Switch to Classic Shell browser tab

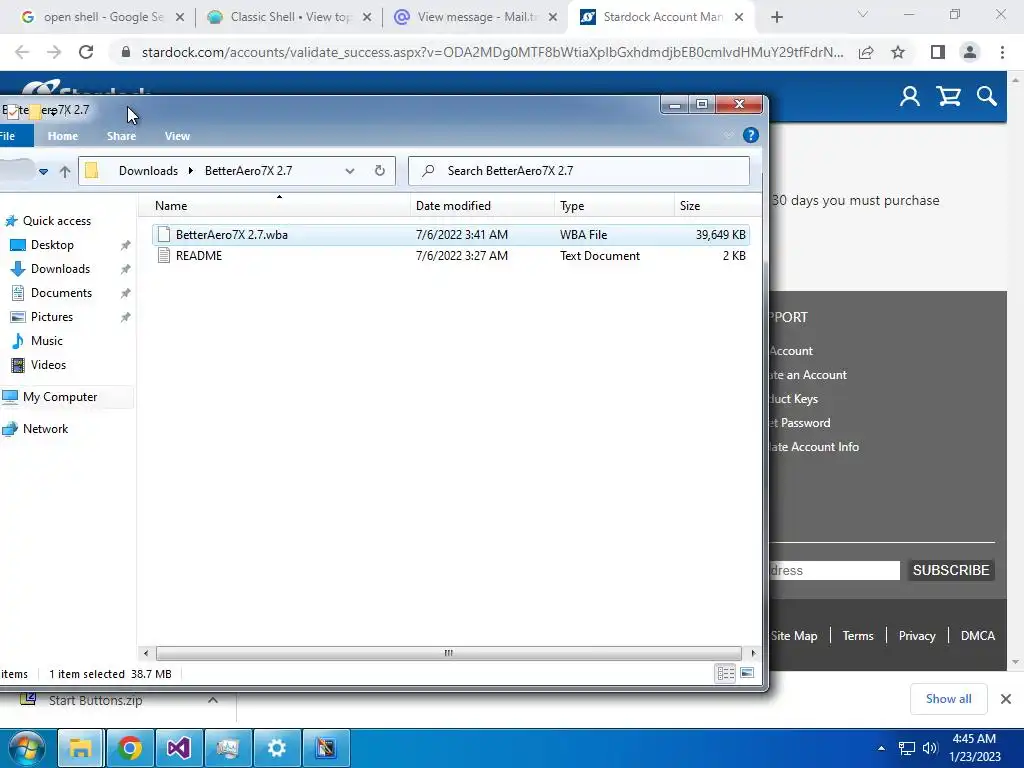click(289, 17)
